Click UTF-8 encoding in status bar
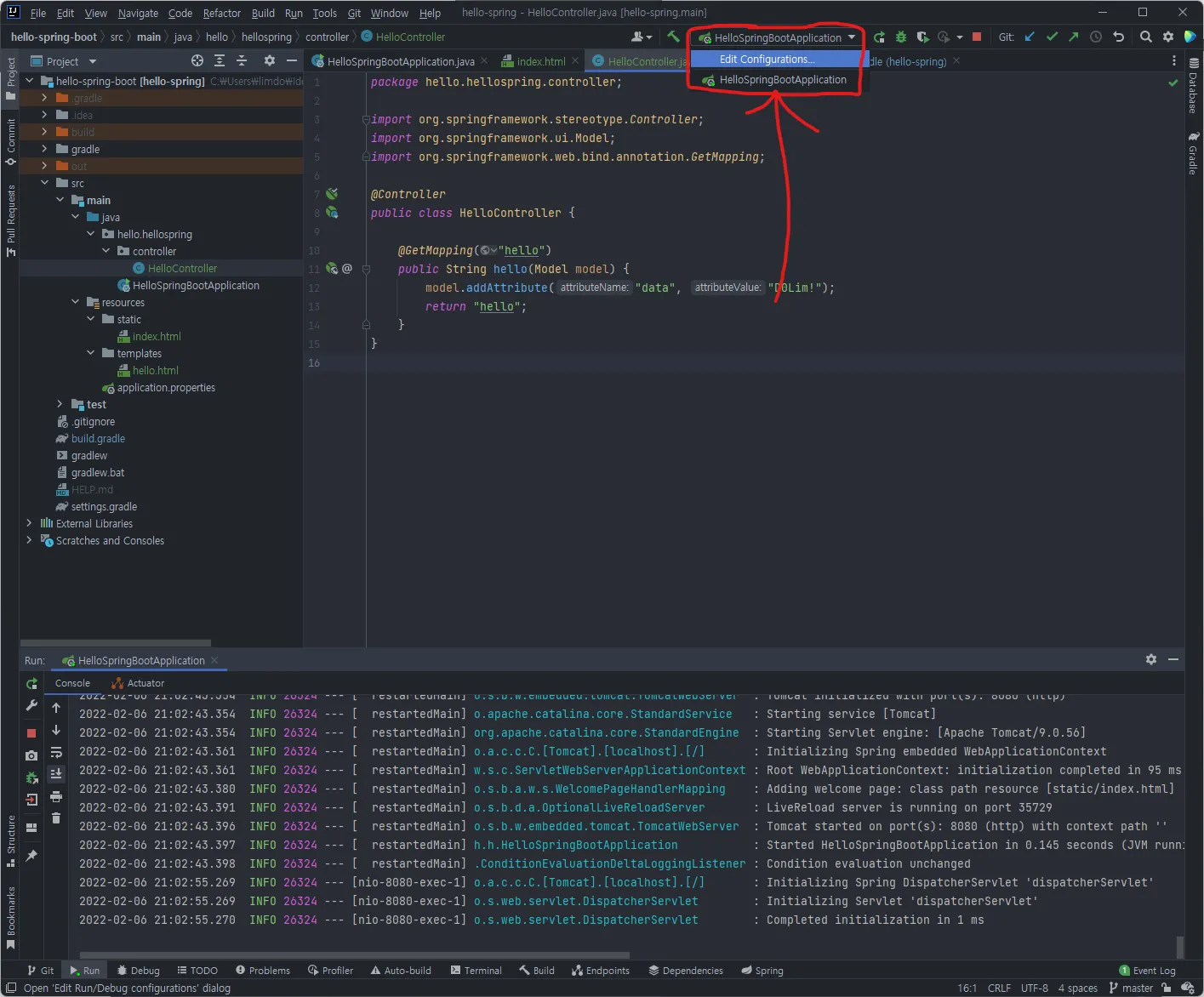 (1035, 988)
